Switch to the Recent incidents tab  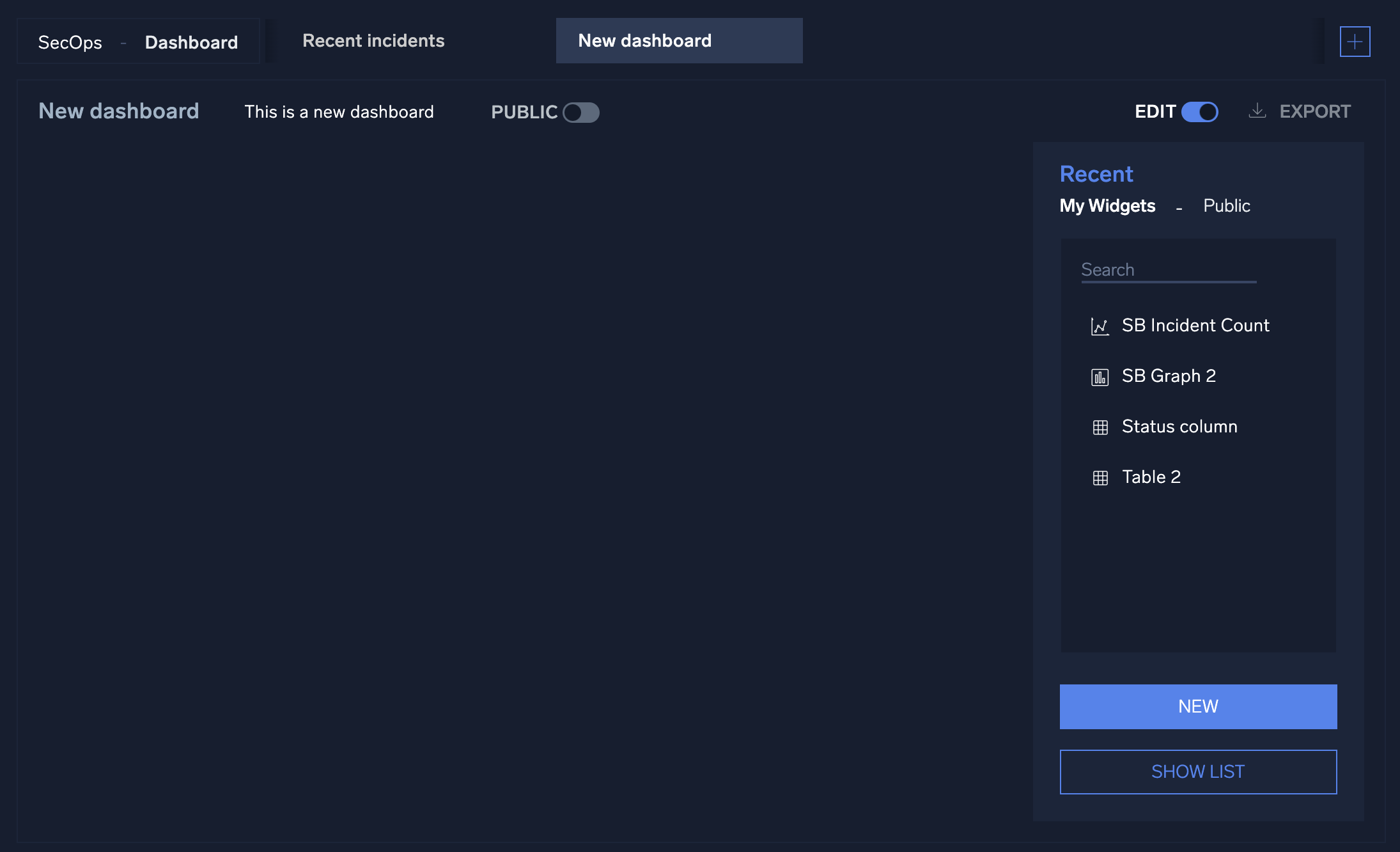coord(373,40)
